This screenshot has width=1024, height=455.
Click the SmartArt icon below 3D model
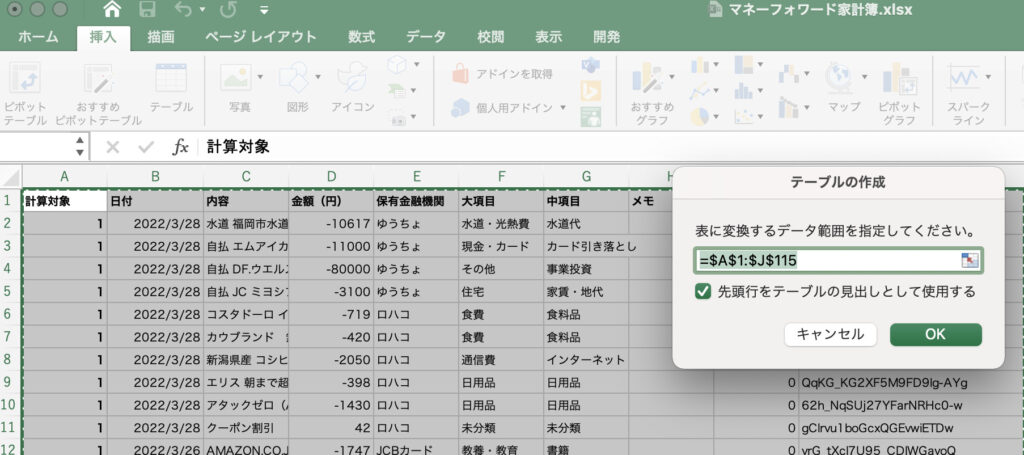click(x=397, y=90)
